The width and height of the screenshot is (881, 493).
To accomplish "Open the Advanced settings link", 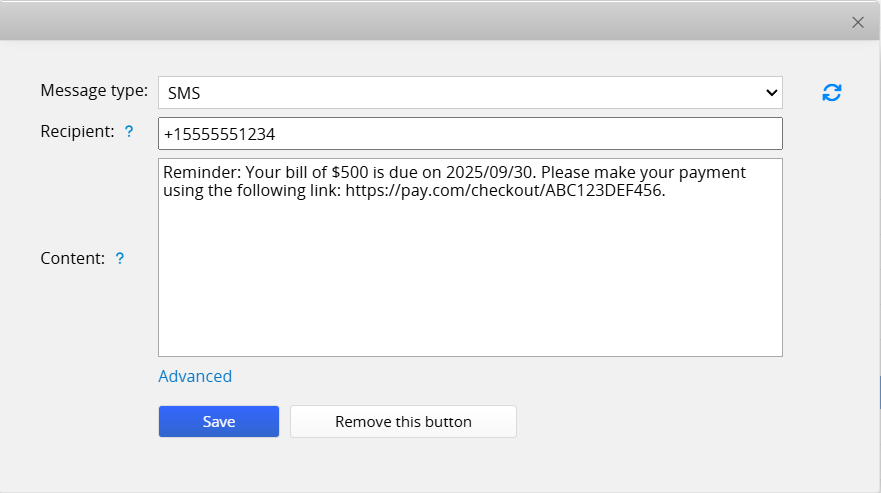I will (195, 376).
